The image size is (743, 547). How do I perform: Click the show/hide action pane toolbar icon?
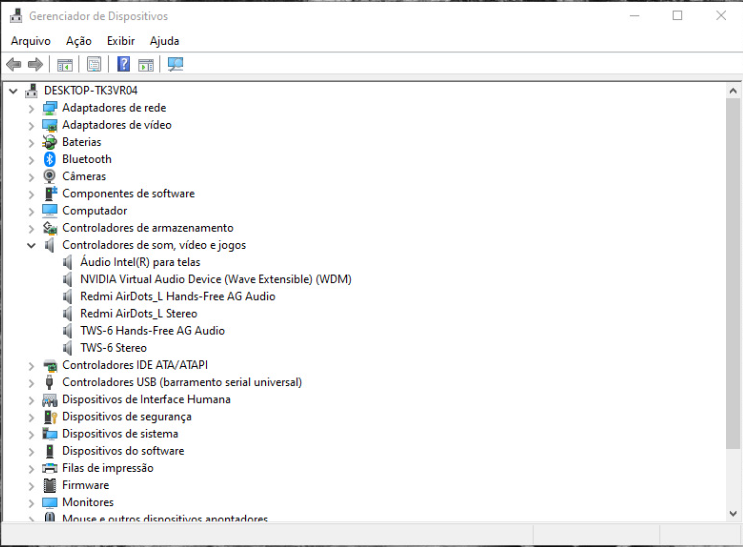pyautogui.click(x=146, y=64)
